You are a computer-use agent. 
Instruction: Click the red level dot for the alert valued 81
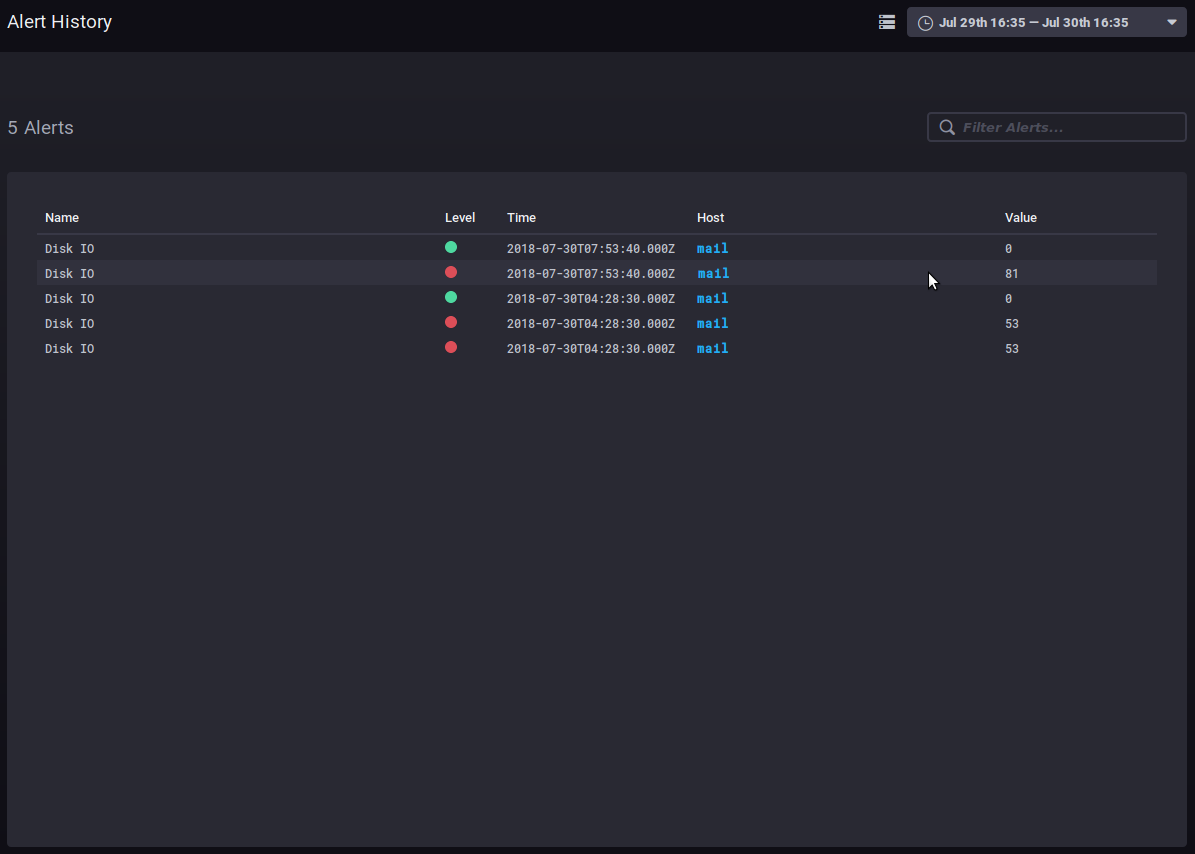pyautogui.click(x=451, y=272)
